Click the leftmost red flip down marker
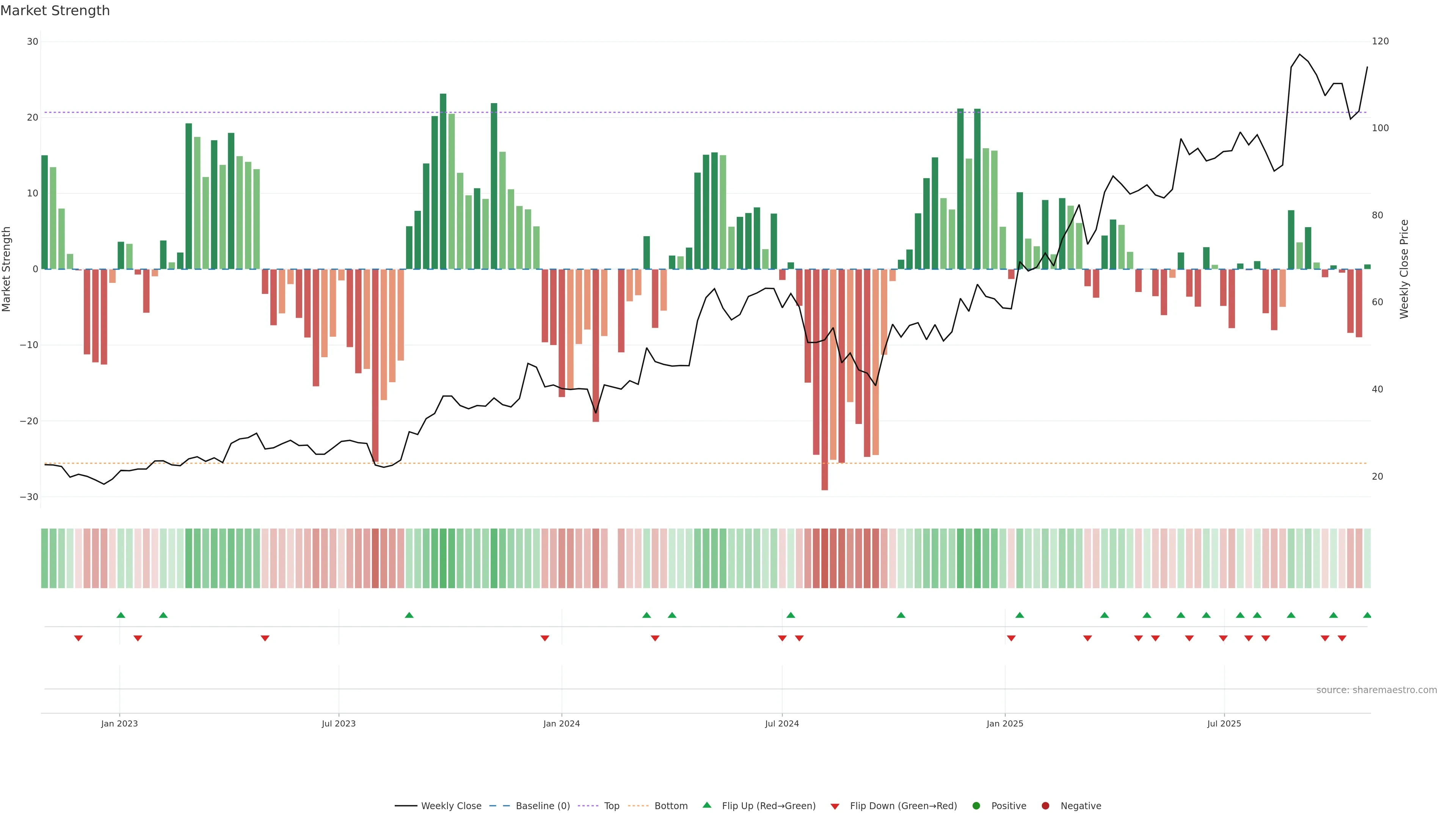This screenshot has width=1456, height=819. 78,638
